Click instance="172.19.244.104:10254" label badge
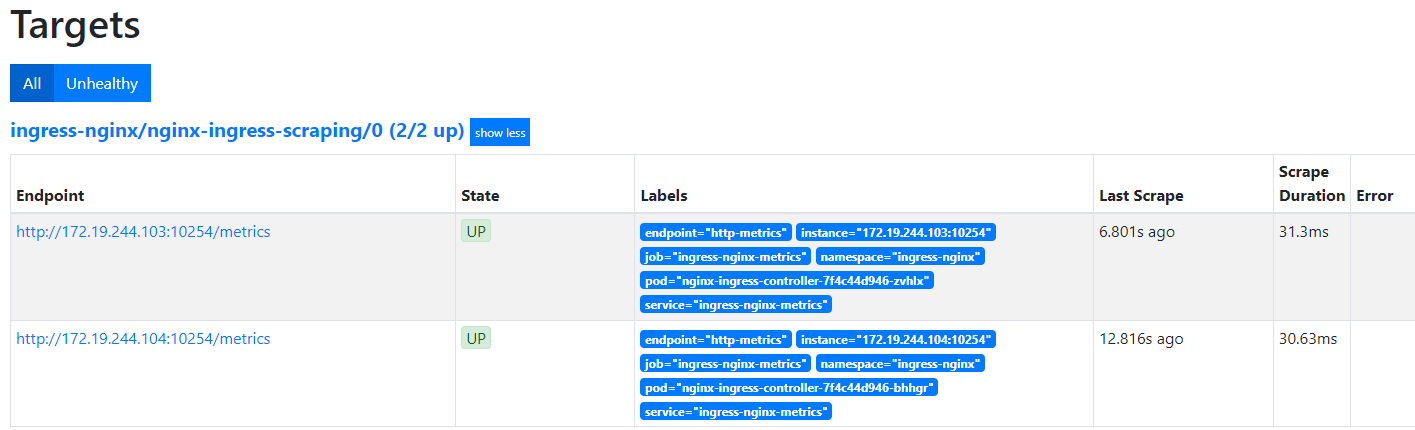Screen dimensions: 1415x430 (896, 340)
